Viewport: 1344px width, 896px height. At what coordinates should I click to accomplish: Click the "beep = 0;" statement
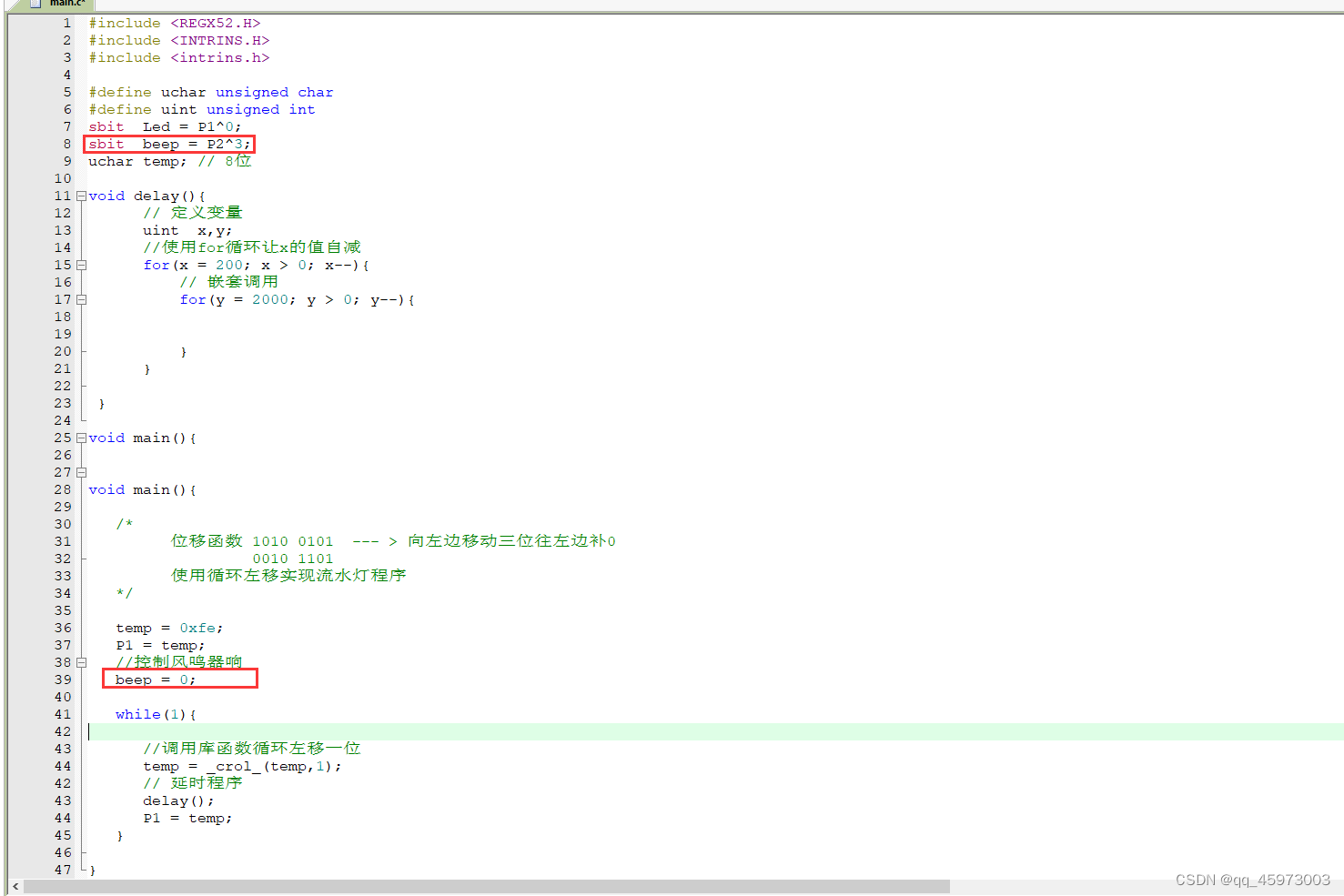[x=156, y=680]
